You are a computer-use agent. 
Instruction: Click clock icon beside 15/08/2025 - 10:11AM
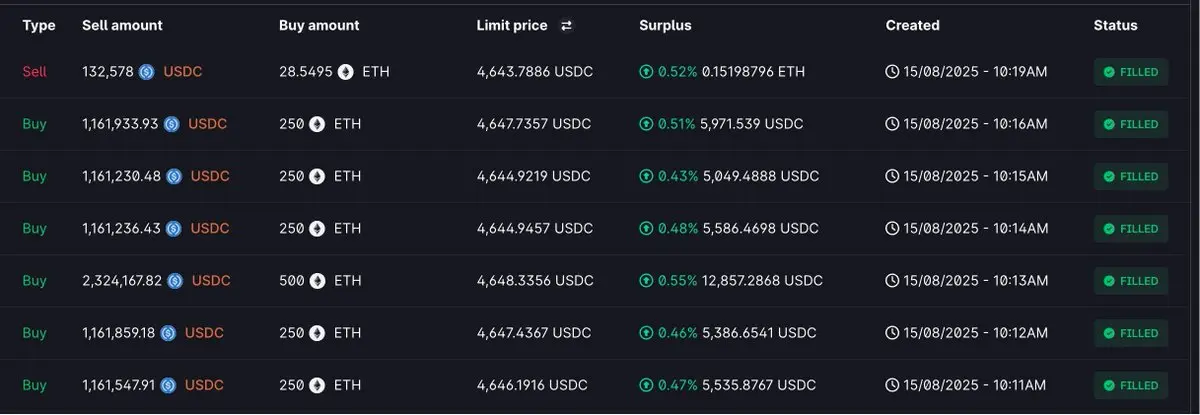pyautogui.click(x=892, y=385)
